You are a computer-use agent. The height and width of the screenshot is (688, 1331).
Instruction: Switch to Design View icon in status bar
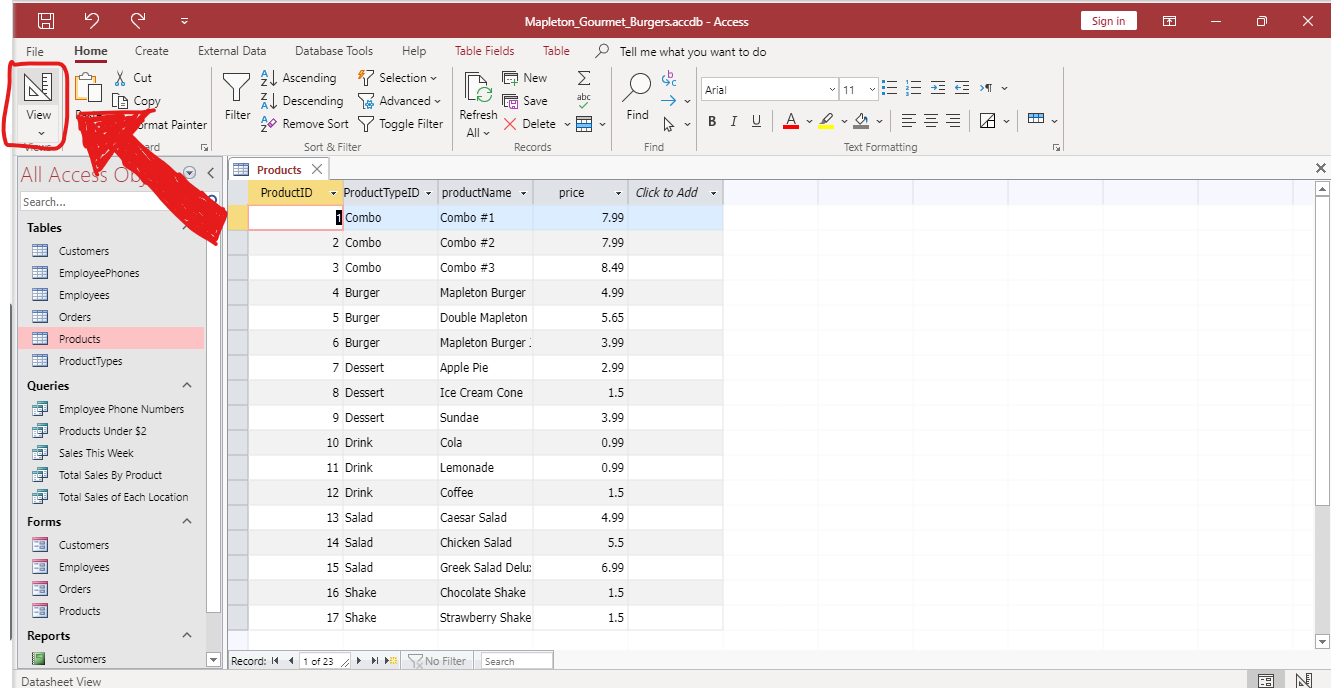pos(1303,680)
